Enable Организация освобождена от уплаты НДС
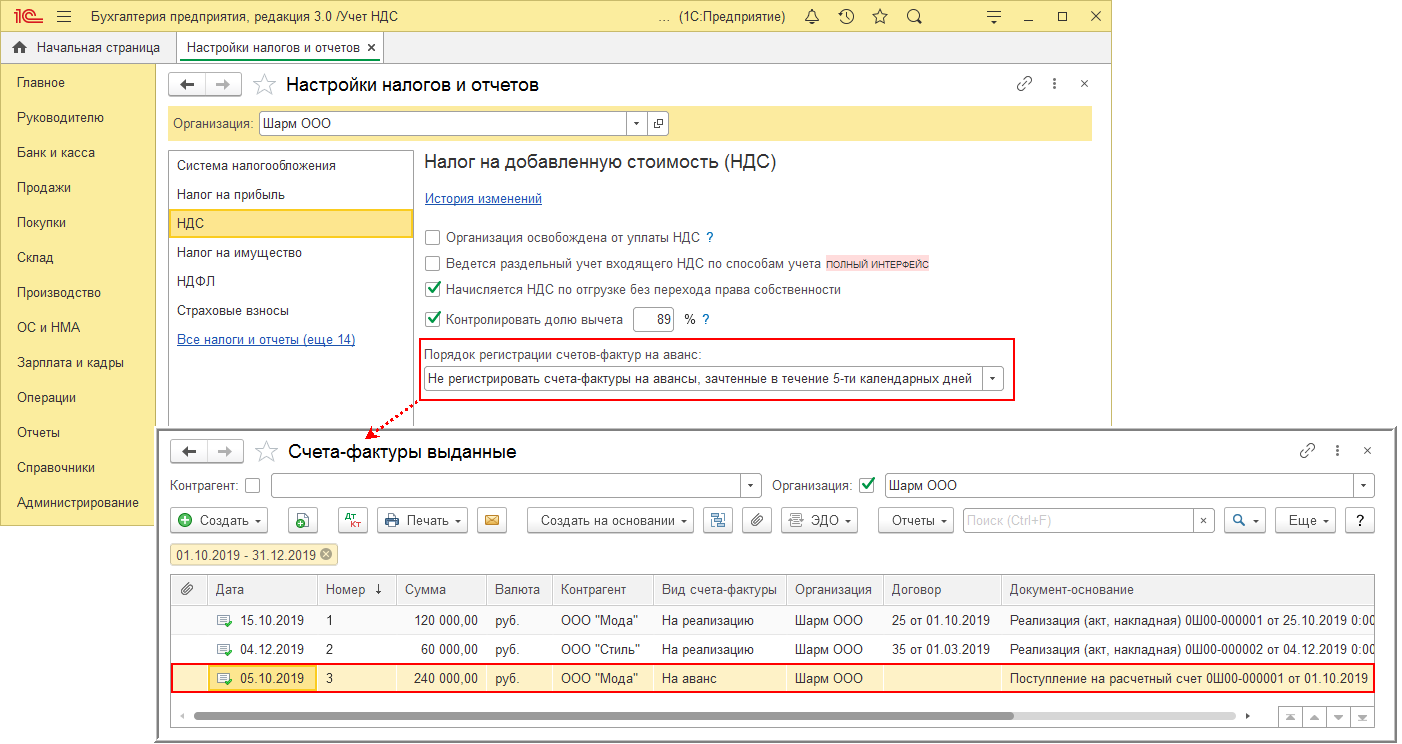This screenshot has height=744, width=1402. click(x=433, y=237)
